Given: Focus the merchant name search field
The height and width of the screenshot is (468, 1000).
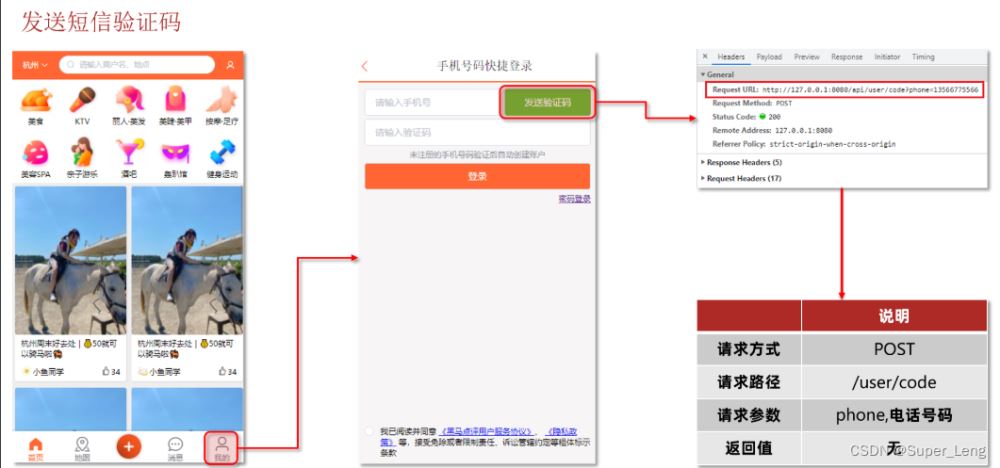Looking at the screenshot, I should coord(136,65).
